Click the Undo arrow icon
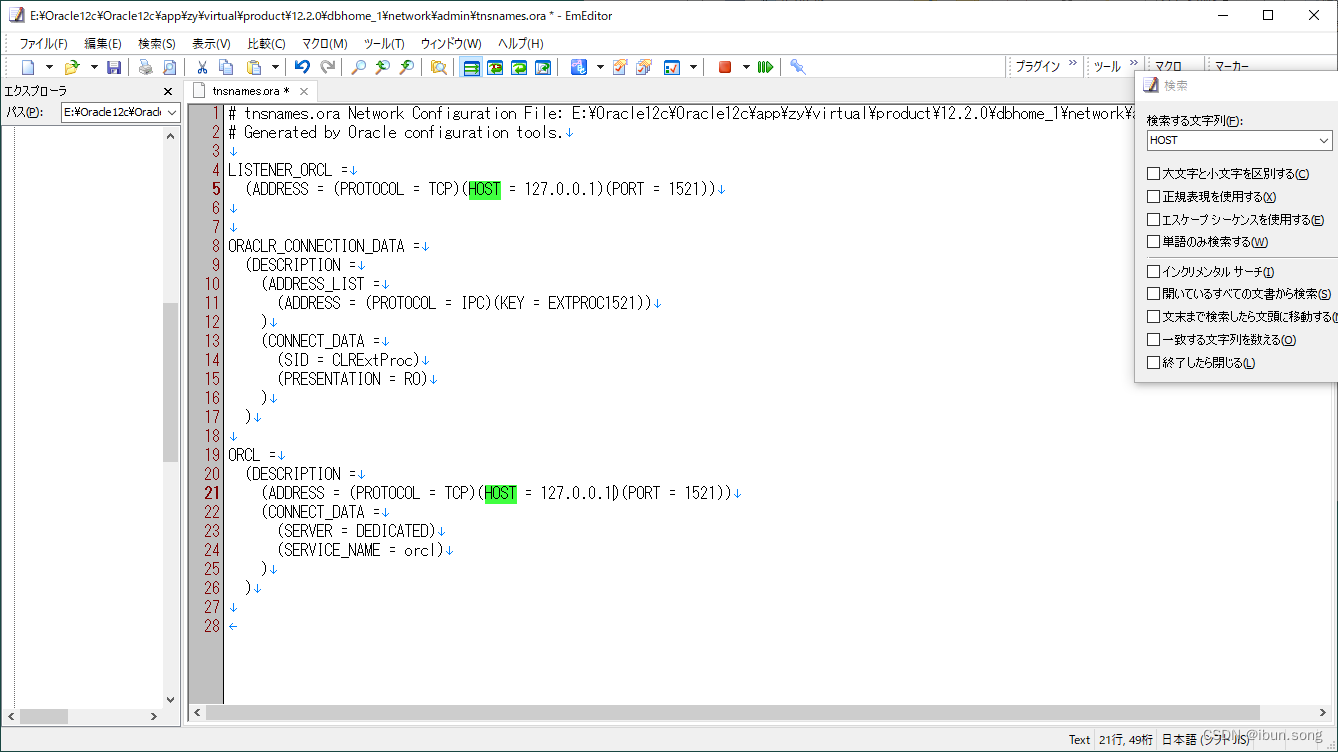The height and width of the screenshot is (752, 1338). pos(302,67)
